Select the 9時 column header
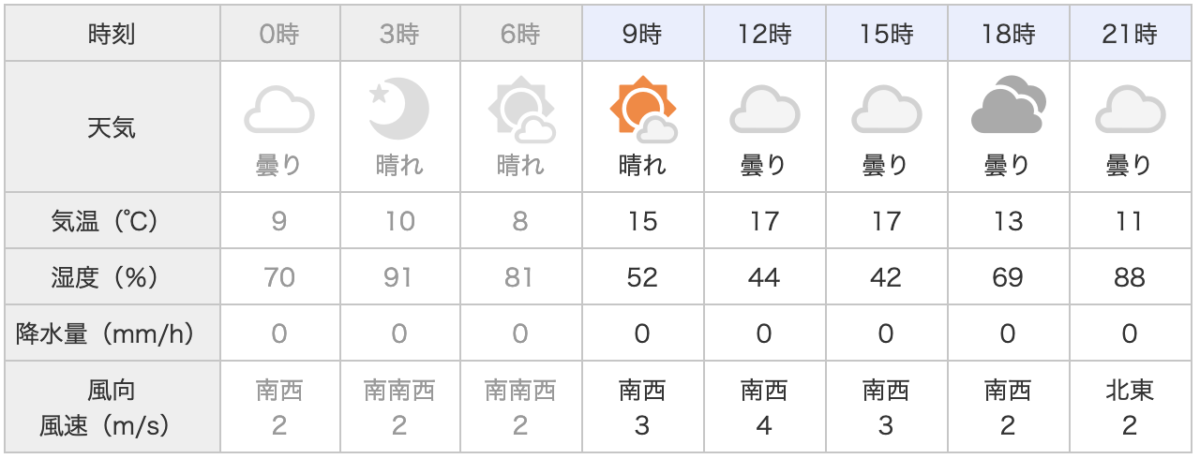The image size is (1200, 459). (643, 35)
